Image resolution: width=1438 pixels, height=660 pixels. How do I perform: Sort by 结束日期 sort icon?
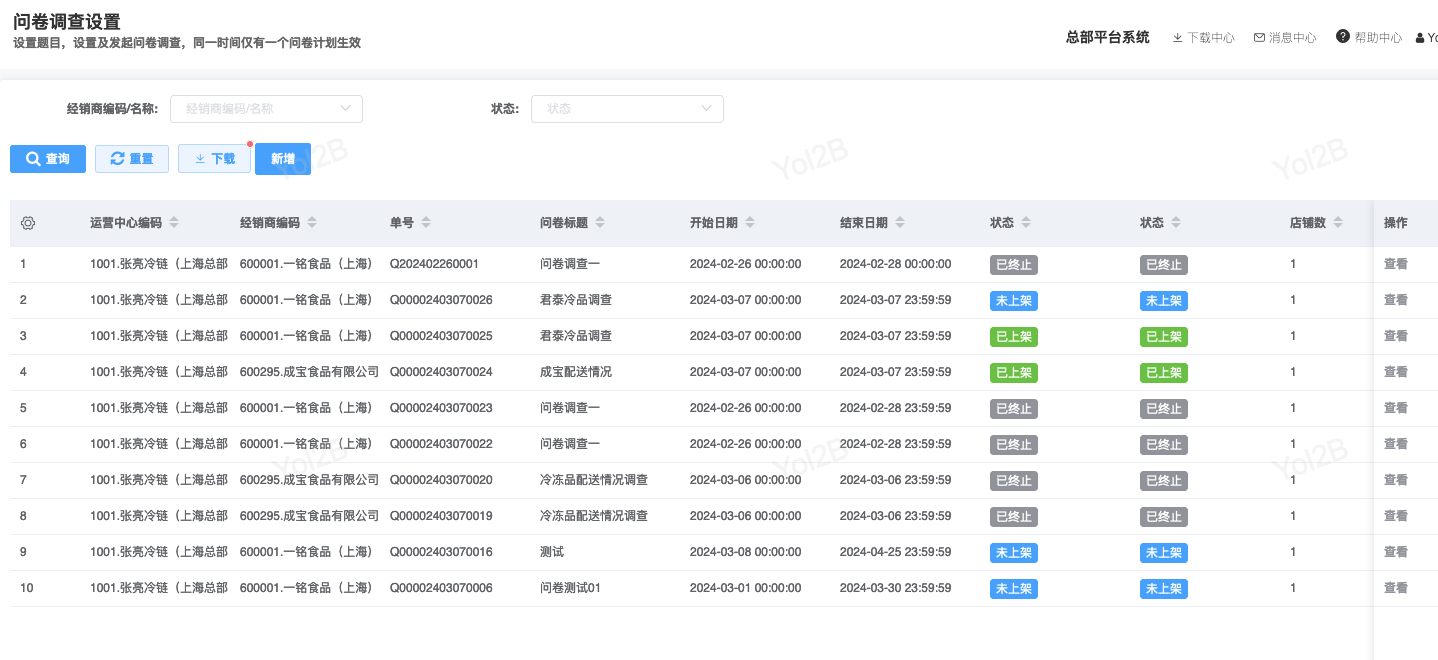tap(900, 223)
